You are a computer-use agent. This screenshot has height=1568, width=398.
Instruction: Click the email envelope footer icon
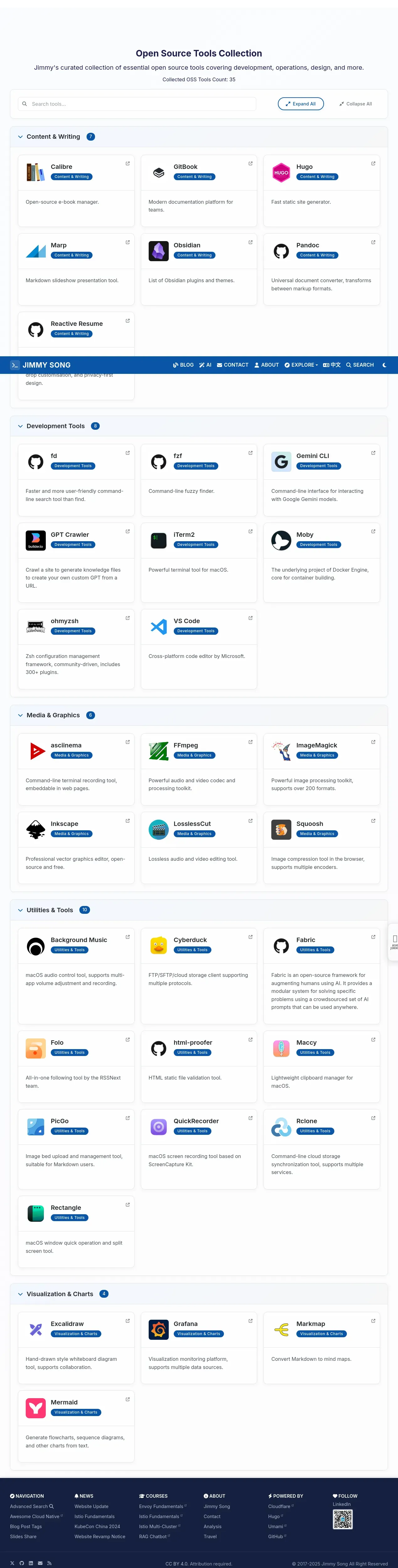40,1563
